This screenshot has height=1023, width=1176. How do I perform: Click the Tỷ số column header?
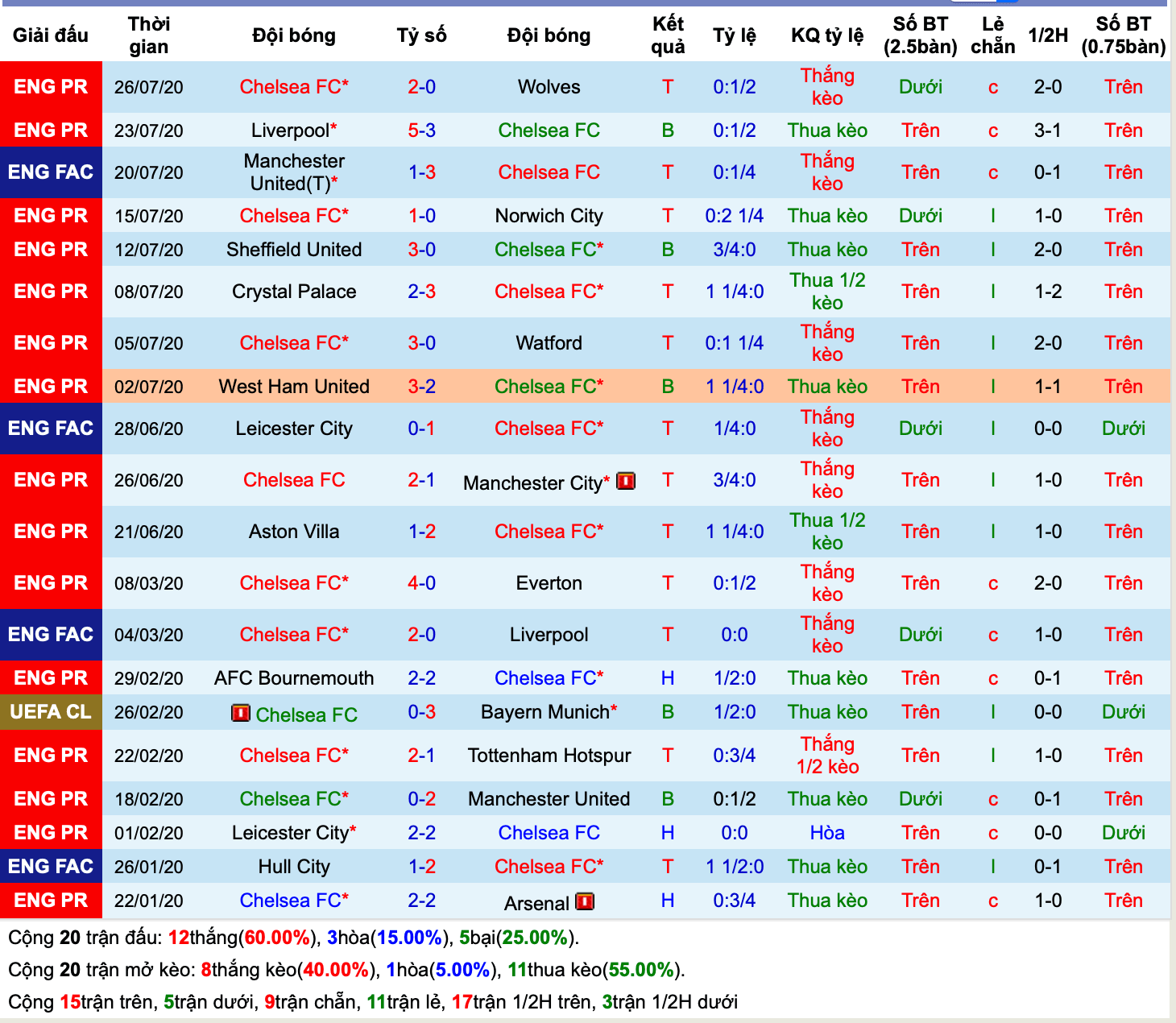pos(421,35)
